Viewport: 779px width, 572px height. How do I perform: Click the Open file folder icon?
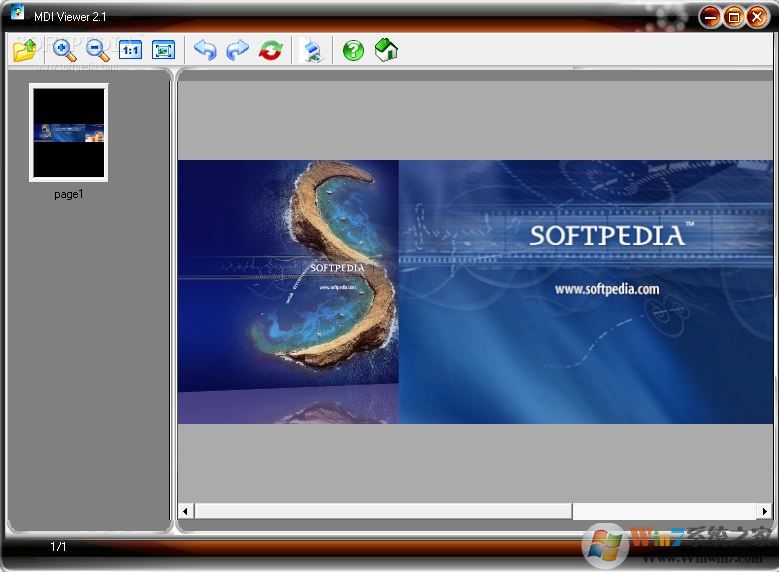[x=24, y=50]
